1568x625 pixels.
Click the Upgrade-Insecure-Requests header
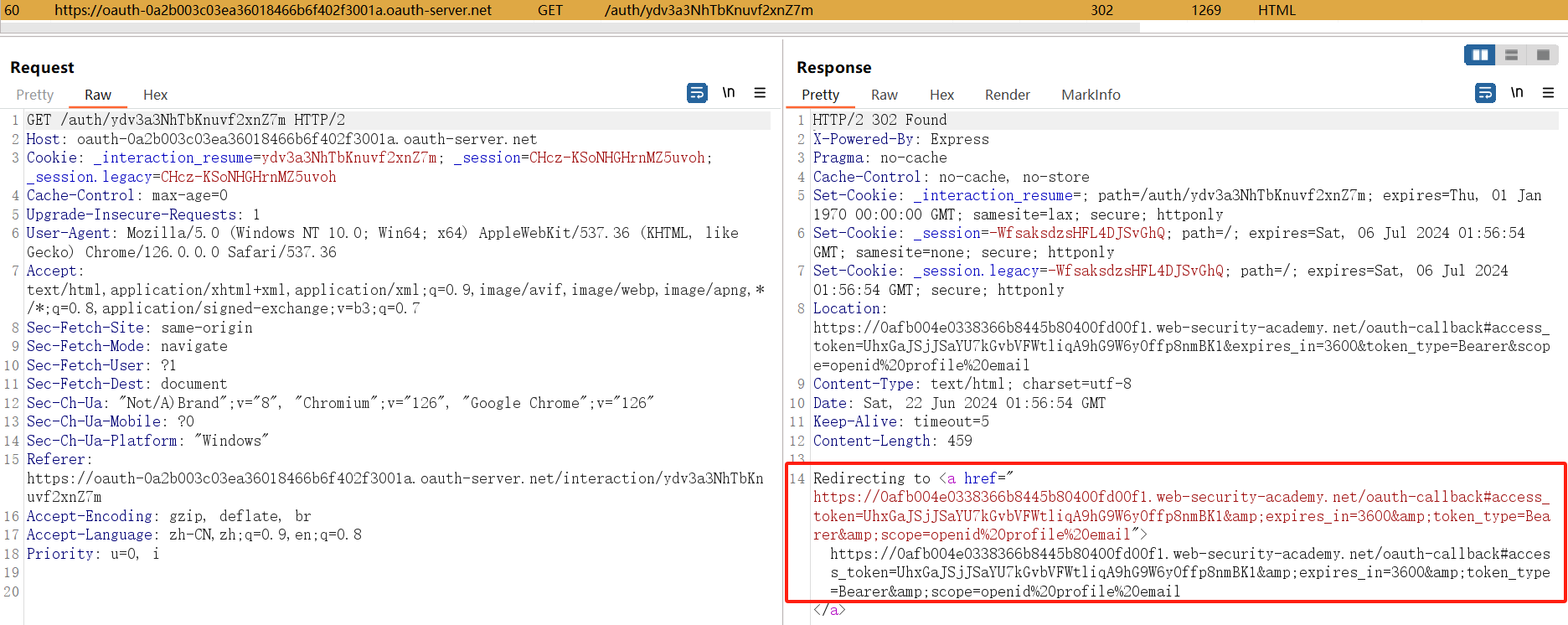[x=143, y=214]
